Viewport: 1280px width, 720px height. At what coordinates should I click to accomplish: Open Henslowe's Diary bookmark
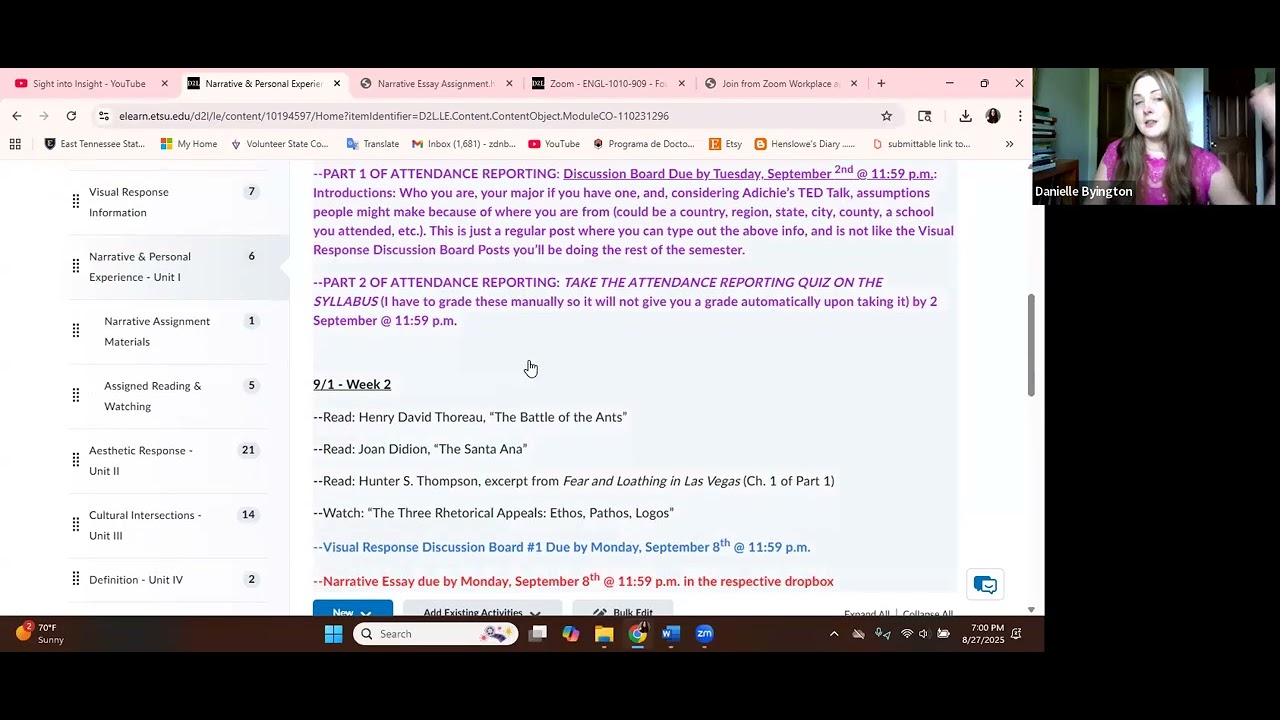(x=805, y=144)
